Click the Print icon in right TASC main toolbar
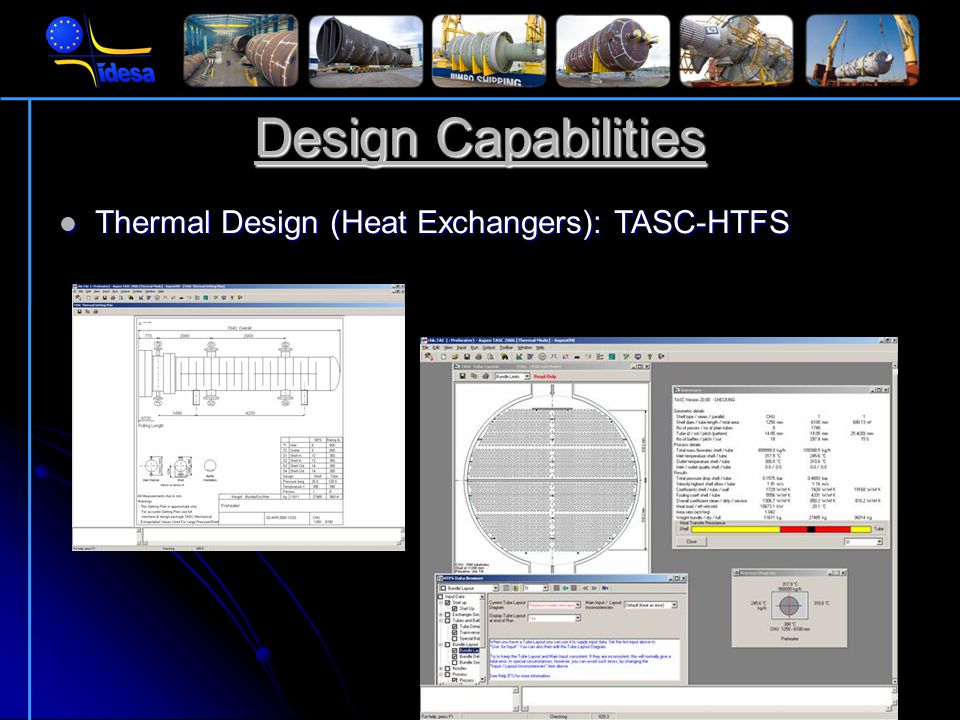The image size is (960, 720). click(x=479, y=356)
